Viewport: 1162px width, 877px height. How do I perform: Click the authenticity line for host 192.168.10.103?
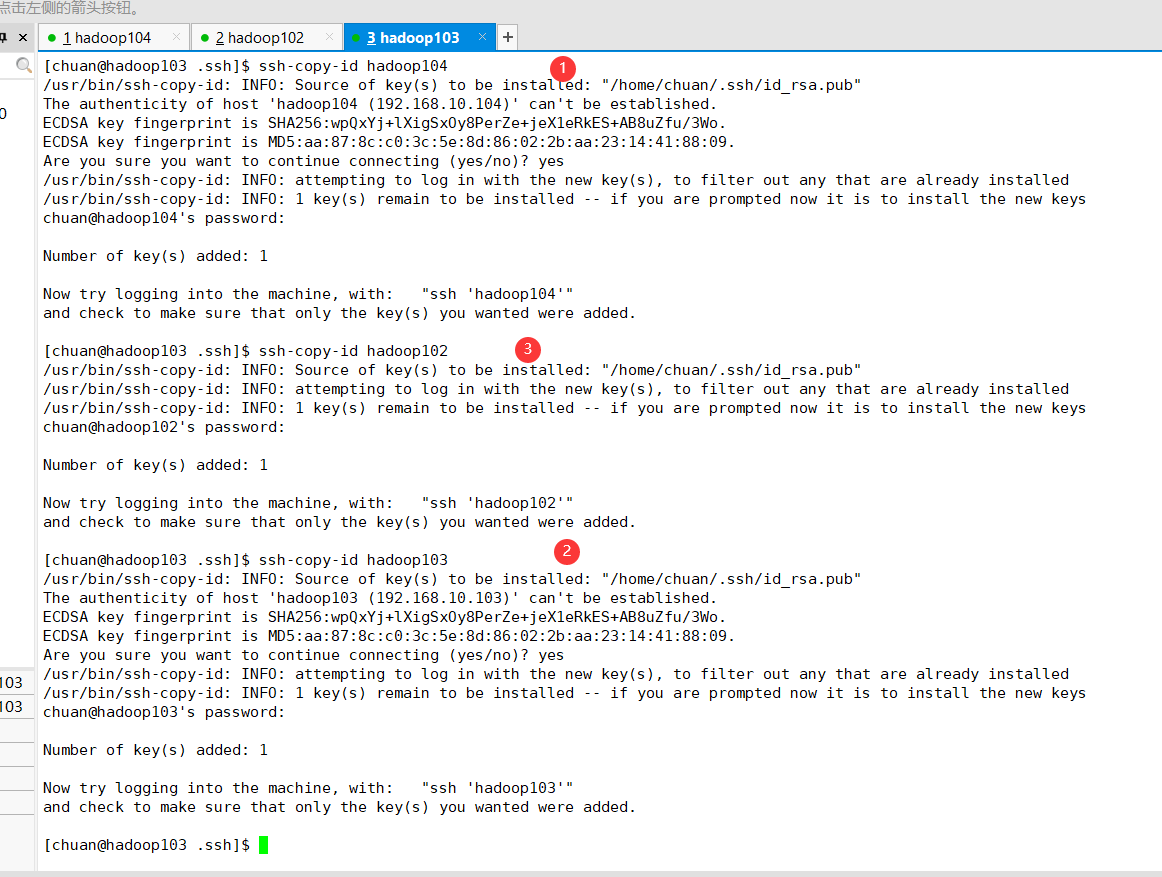380,598
